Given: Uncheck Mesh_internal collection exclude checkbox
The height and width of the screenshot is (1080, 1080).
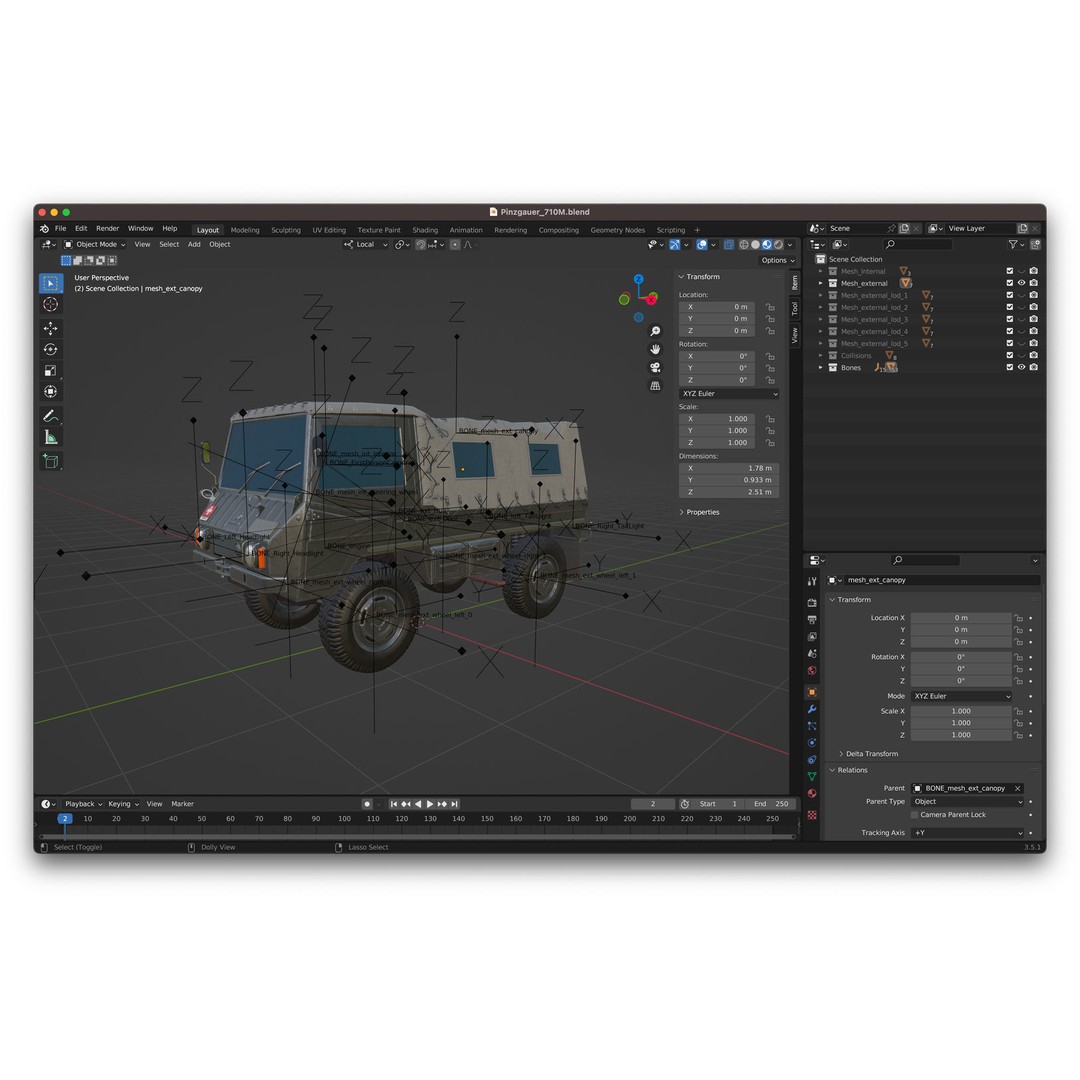Looking at the screenshot, I should point(1010,271).
